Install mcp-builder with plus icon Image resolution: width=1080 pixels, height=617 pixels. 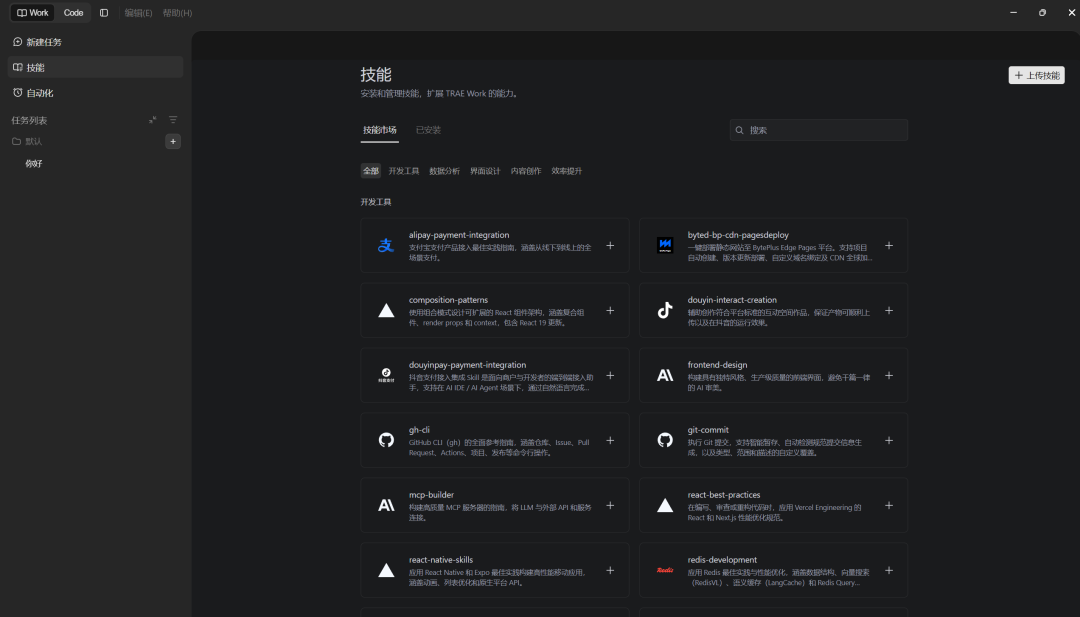[x=610, y=505]
